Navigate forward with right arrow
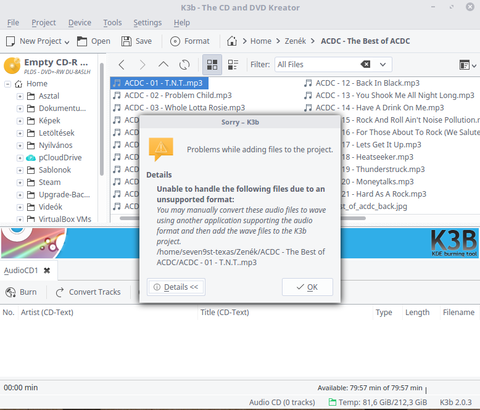The image size is (480, 410). click(142, 65)
